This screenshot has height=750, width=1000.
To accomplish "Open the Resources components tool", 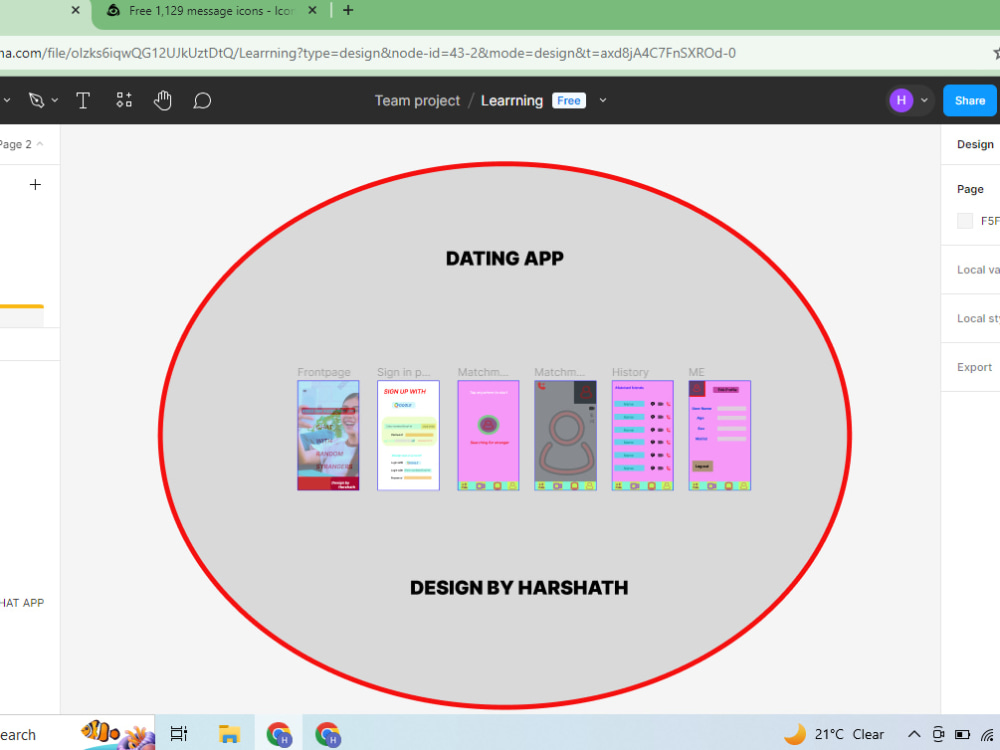I will [x=124, y=100].
